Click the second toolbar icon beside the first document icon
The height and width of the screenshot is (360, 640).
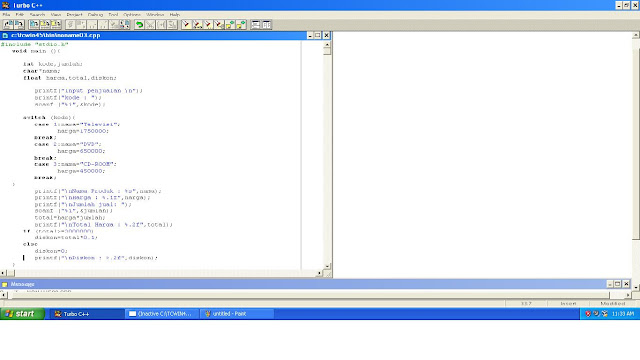tap(19, 24)
